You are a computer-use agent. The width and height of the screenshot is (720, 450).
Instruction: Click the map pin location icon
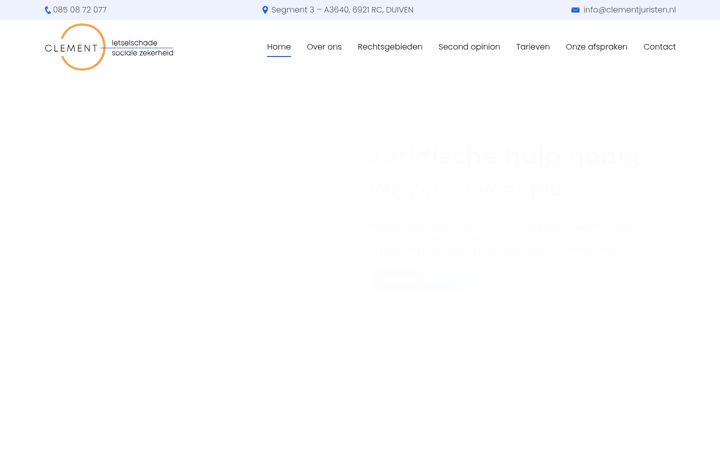tap(265, 10)
